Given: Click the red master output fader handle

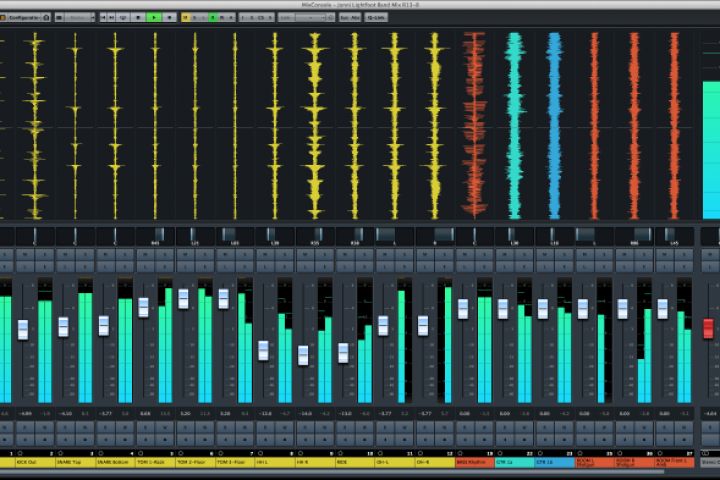Looking at the screenshot, I should pos(708,329).
